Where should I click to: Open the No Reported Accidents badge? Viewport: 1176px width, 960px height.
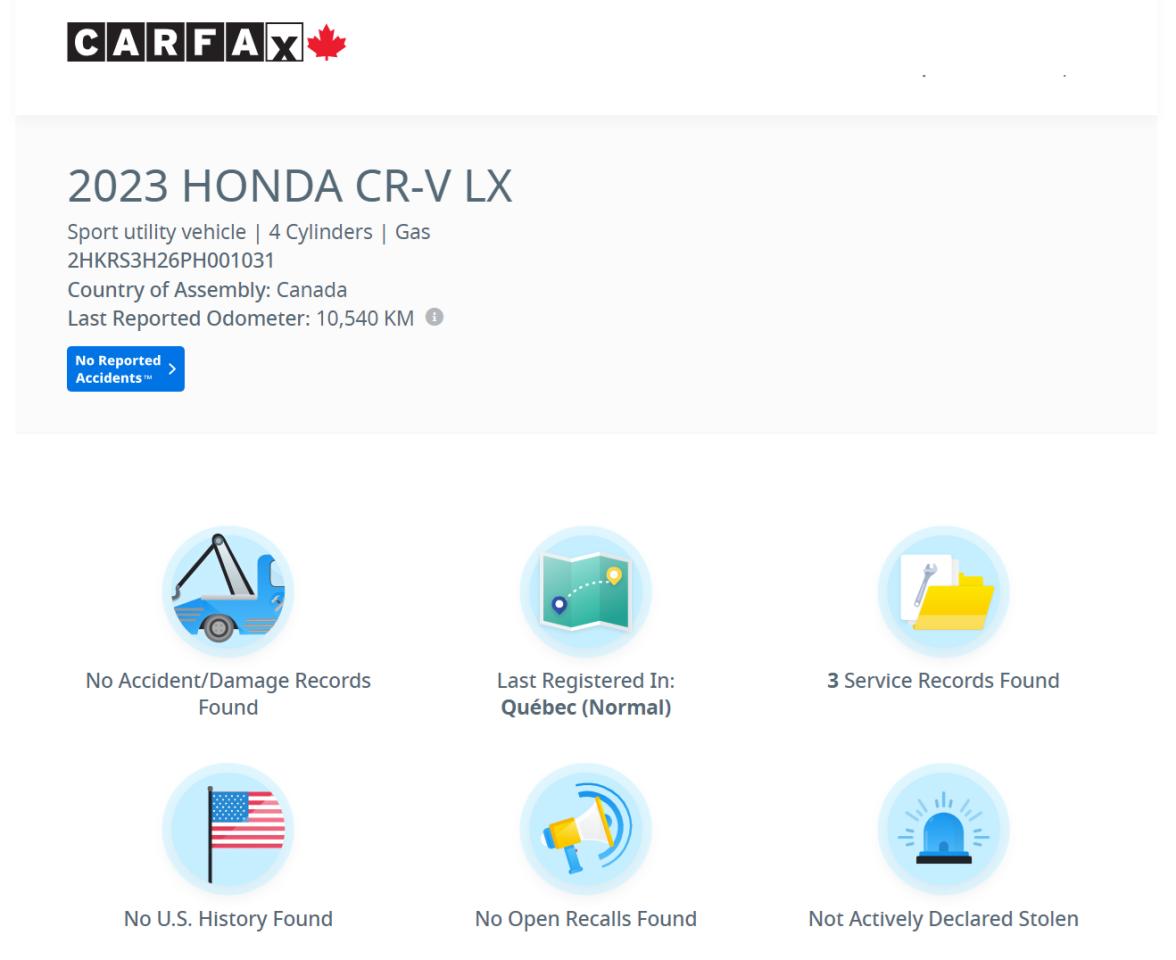[x=126, y=368]
